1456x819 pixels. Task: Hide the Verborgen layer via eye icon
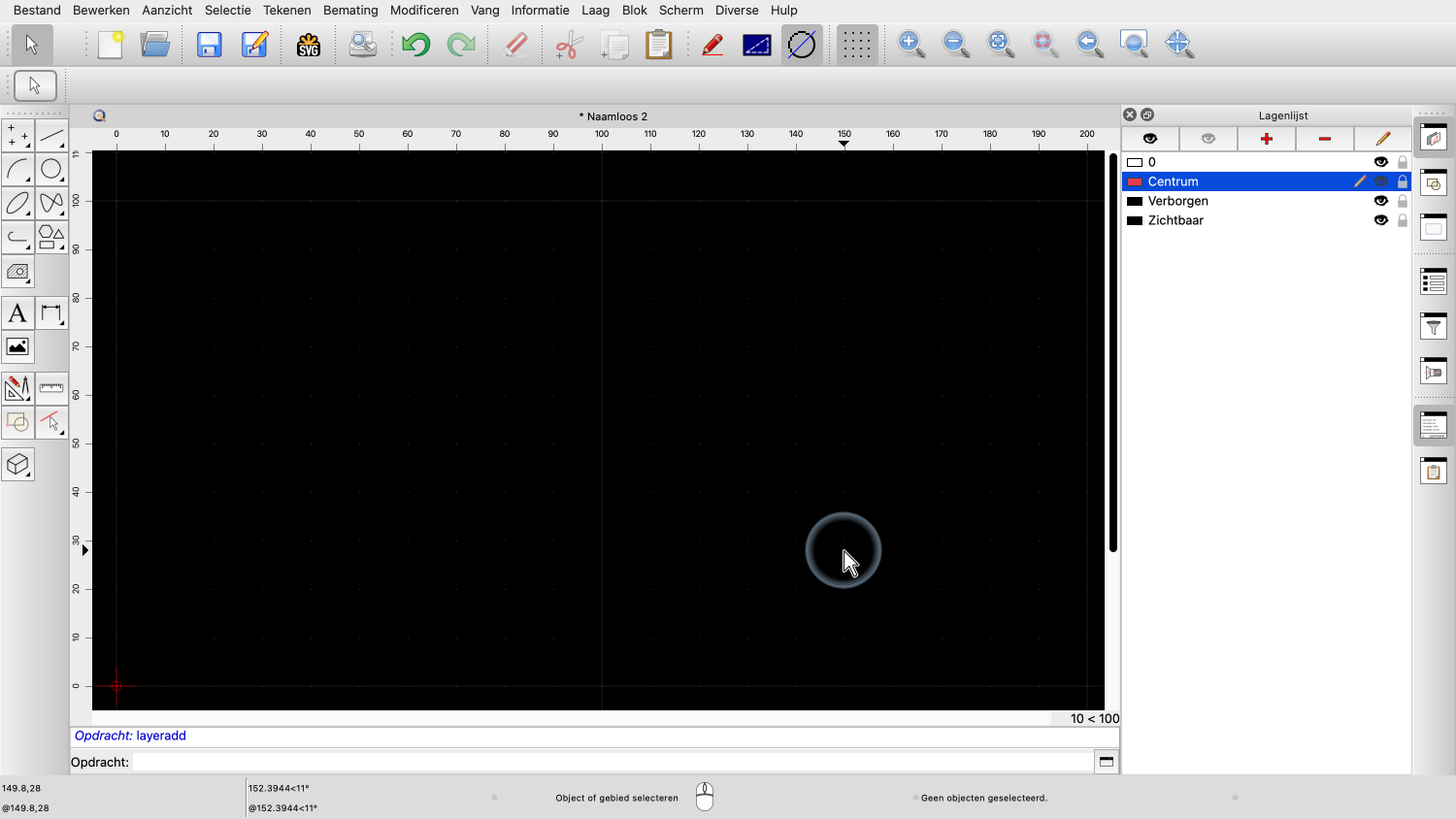pyautogui.click(x=1380, y=201)
